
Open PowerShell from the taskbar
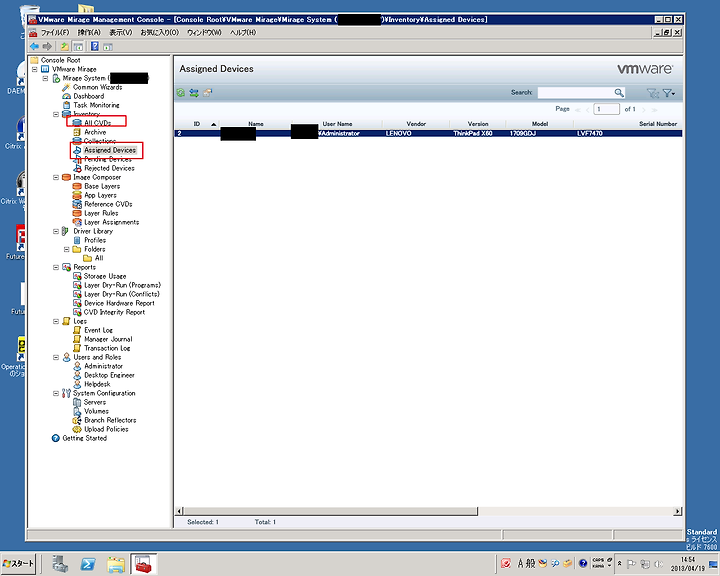88,564
